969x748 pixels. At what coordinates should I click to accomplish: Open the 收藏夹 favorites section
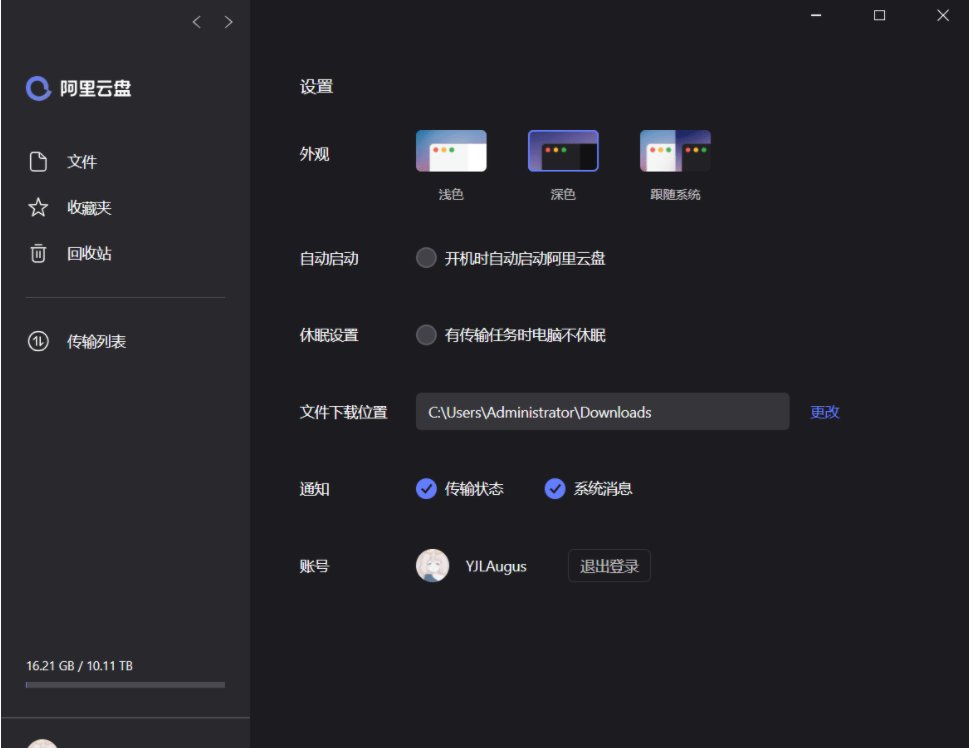[92, 207]
